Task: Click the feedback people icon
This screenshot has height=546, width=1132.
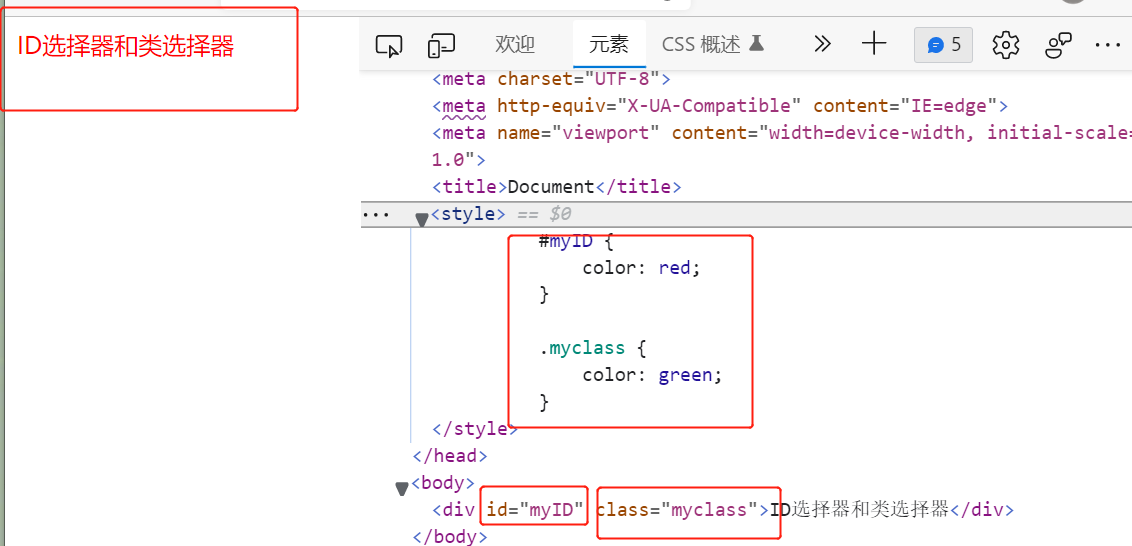Action: pyautogui.click(x=1058, y=46)
